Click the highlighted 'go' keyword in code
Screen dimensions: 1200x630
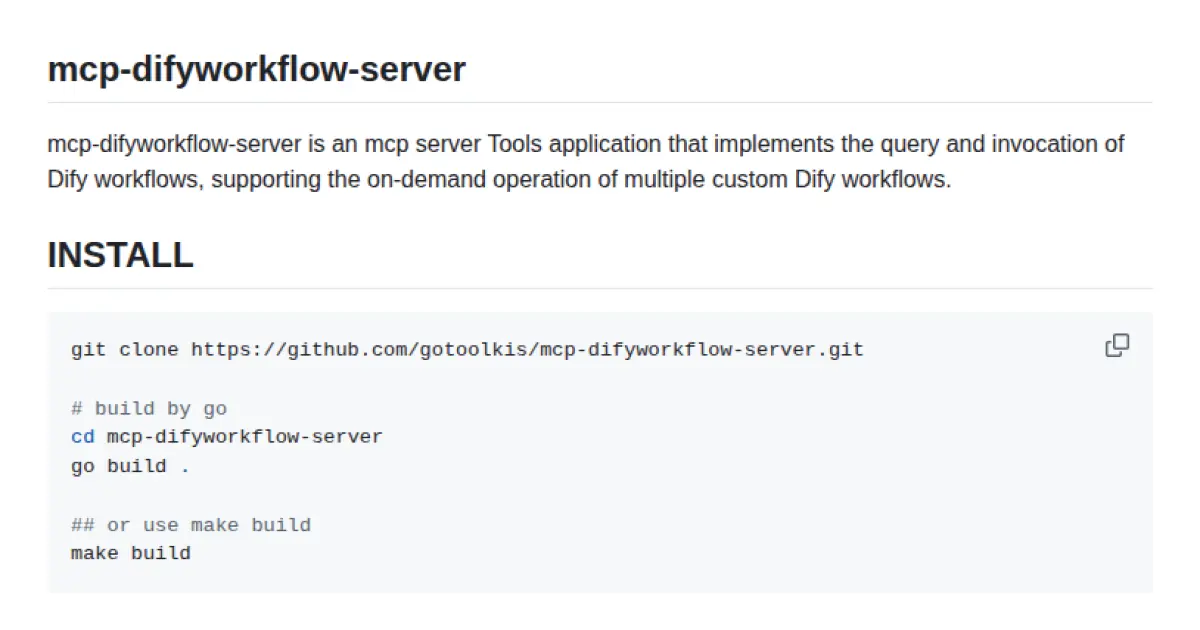[x=81, y=465]
